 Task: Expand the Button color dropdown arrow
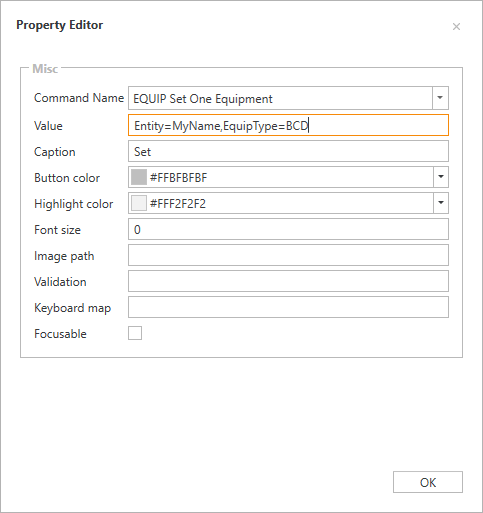441,177
